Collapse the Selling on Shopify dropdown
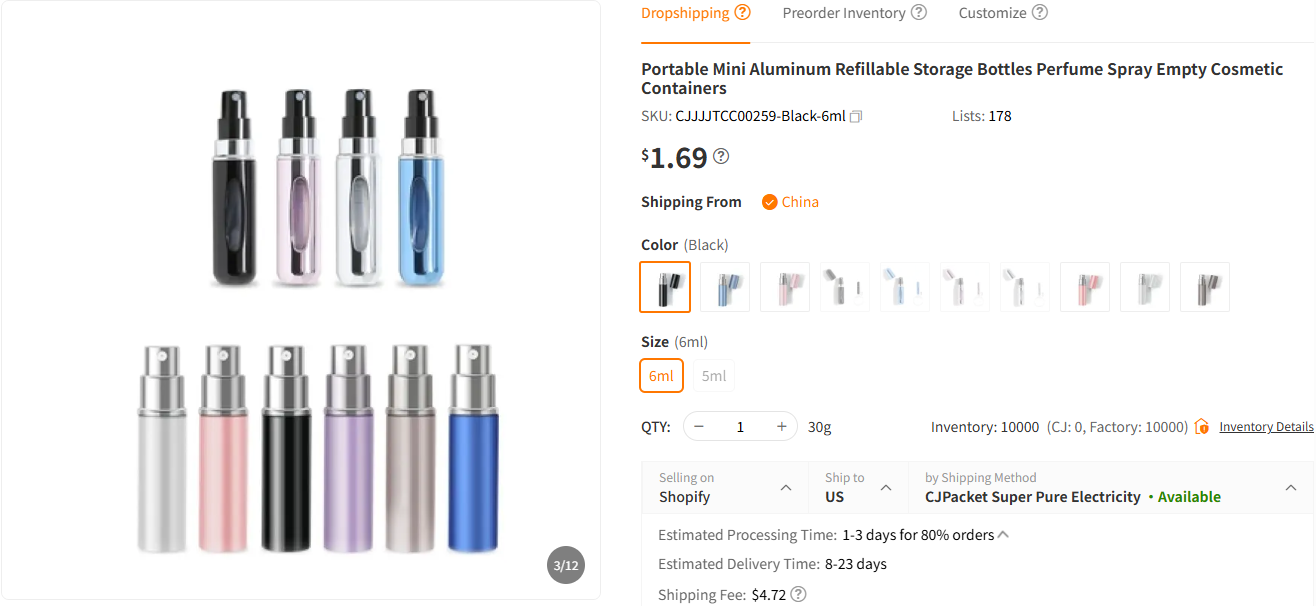 (x=786, y=487)
